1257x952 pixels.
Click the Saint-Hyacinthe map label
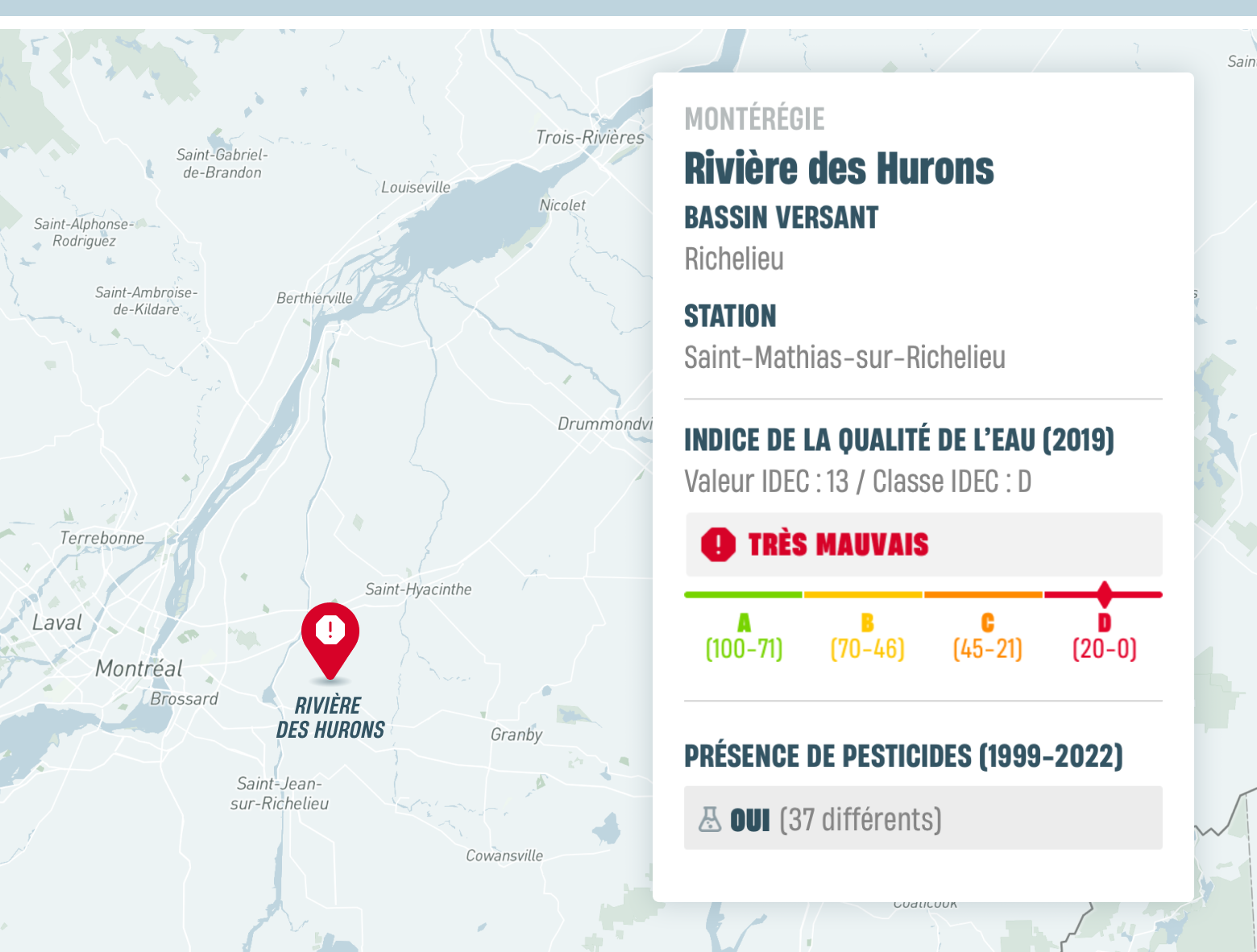418,589
